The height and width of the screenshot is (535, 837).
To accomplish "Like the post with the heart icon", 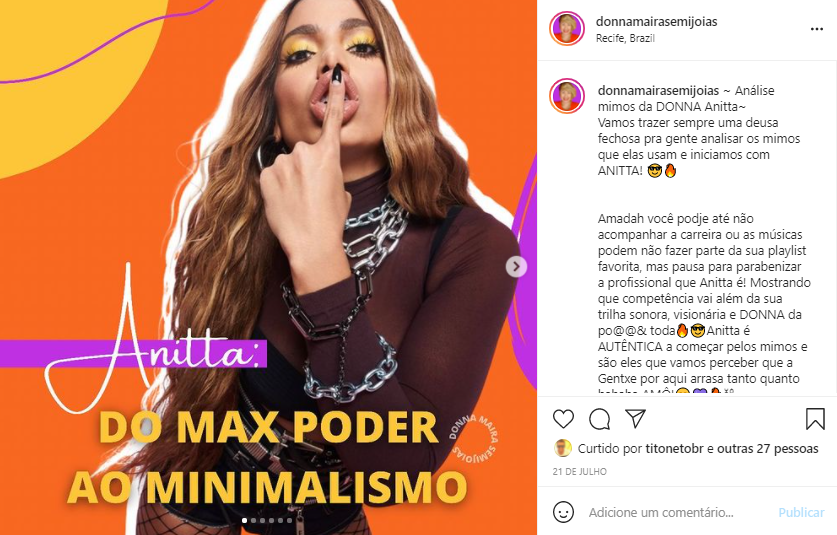I will click(x=563, y=419).
